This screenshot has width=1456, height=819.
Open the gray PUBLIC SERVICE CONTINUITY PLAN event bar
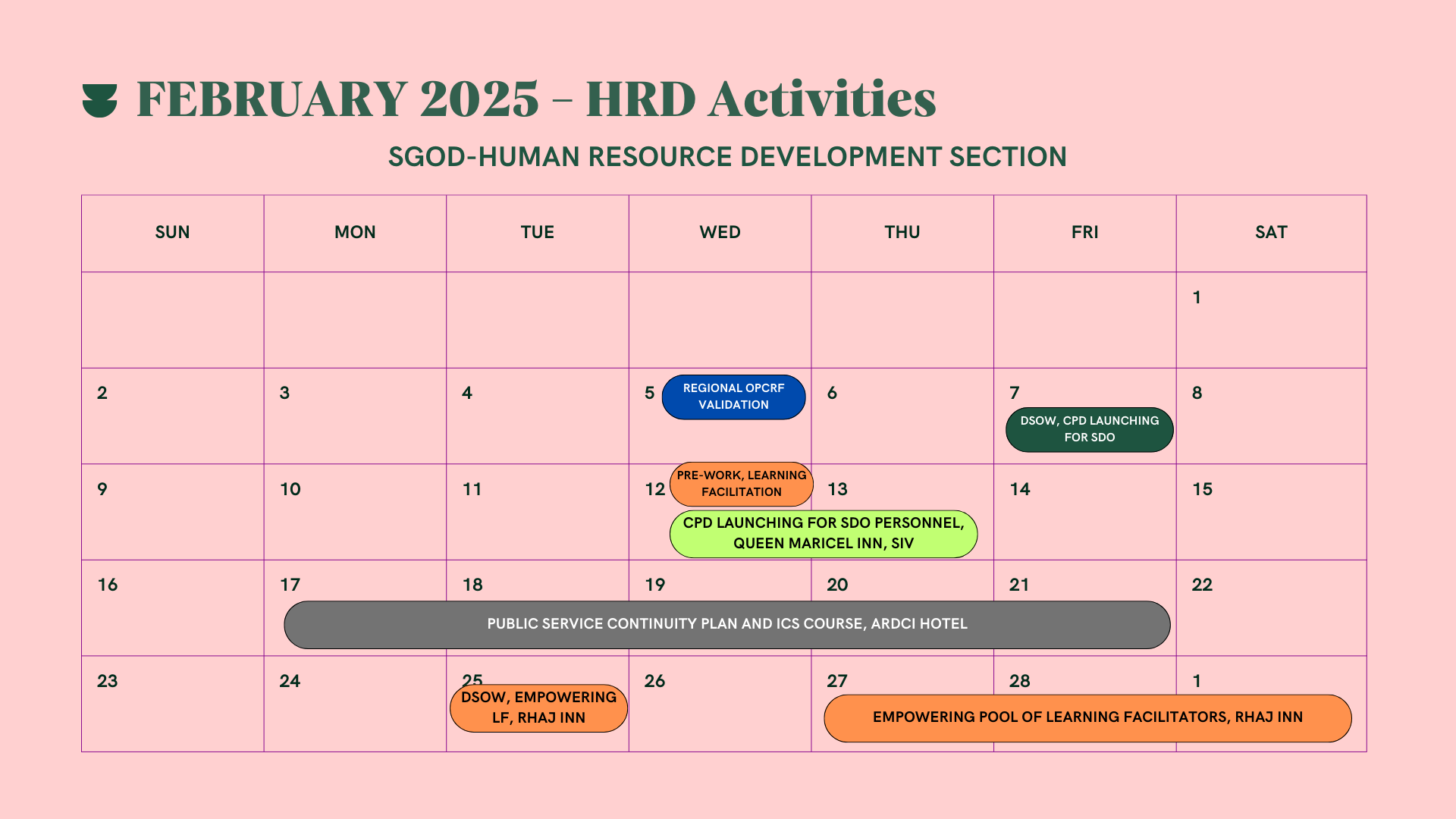click(x=726, y=624)
